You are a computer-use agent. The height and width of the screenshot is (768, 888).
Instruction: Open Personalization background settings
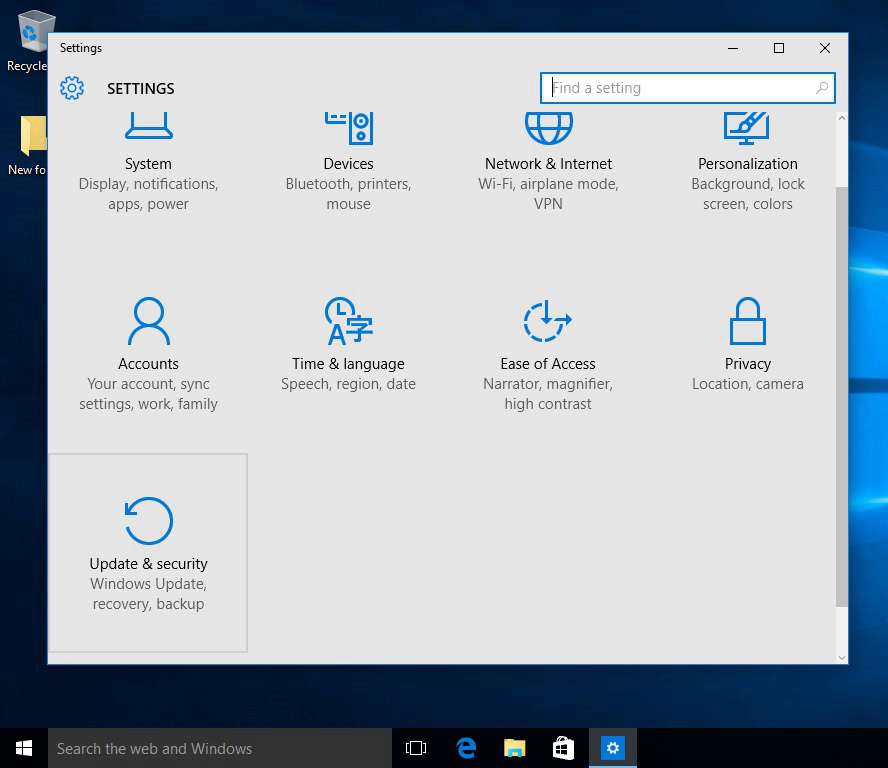(748, 160)
